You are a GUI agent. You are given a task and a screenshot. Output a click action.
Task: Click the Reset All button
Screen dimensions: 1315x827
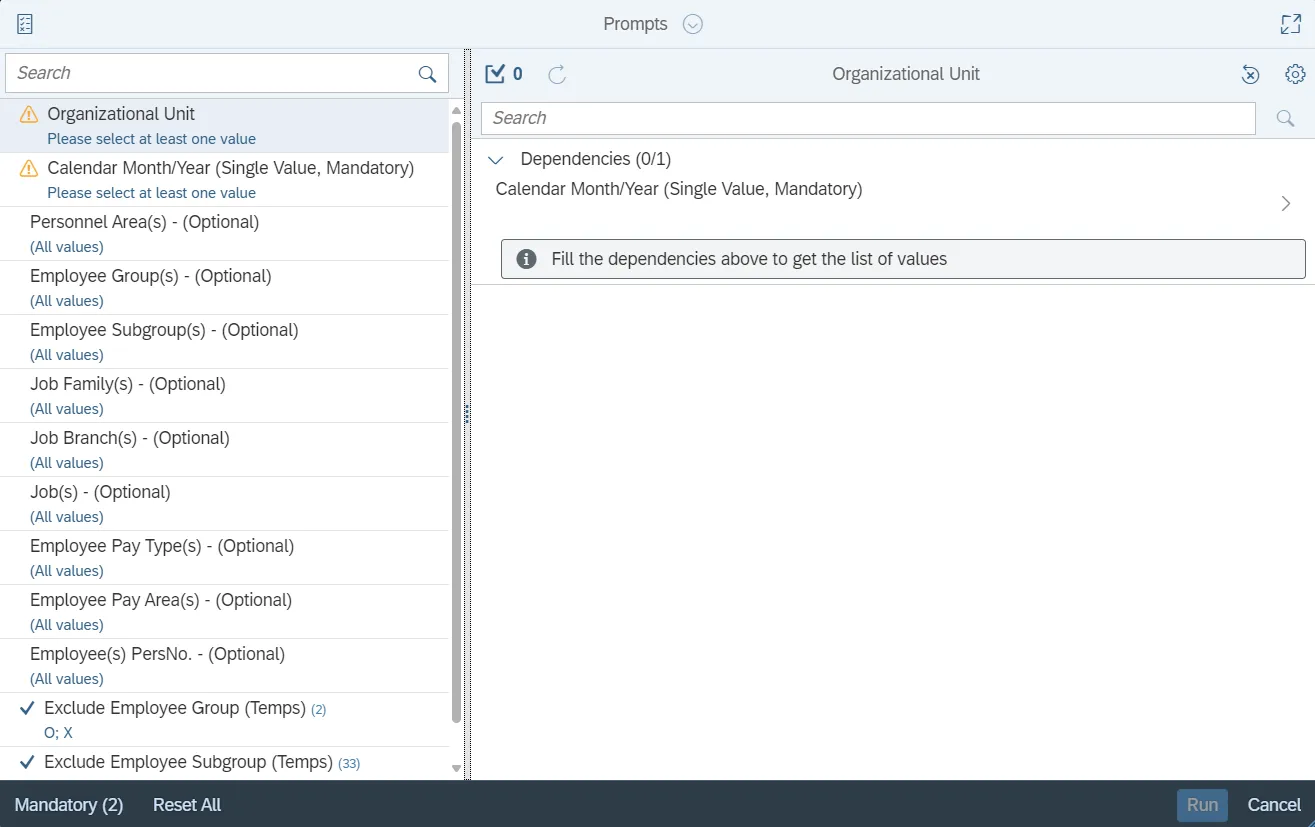[x=187, y=805]
